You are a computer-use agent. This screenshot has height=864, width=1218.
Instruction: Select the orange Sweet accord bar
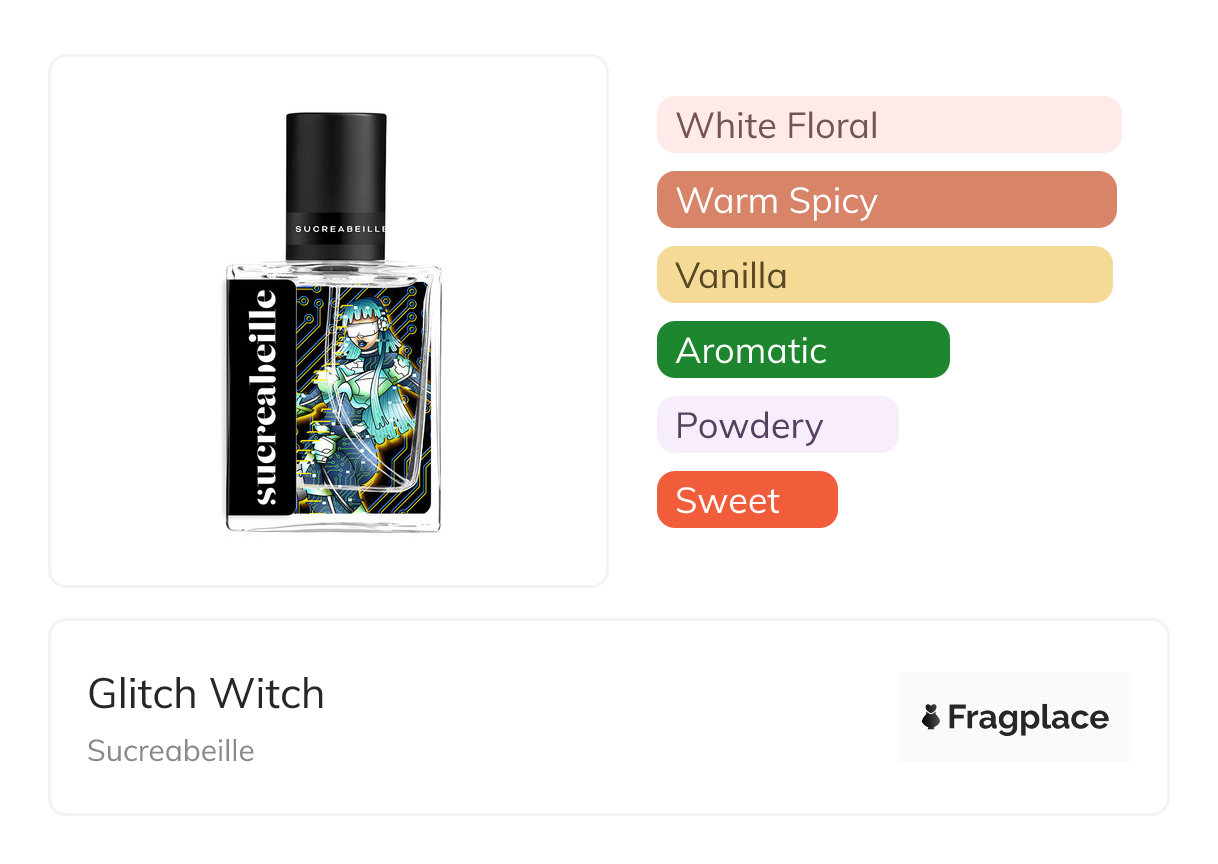click(747, 500)
